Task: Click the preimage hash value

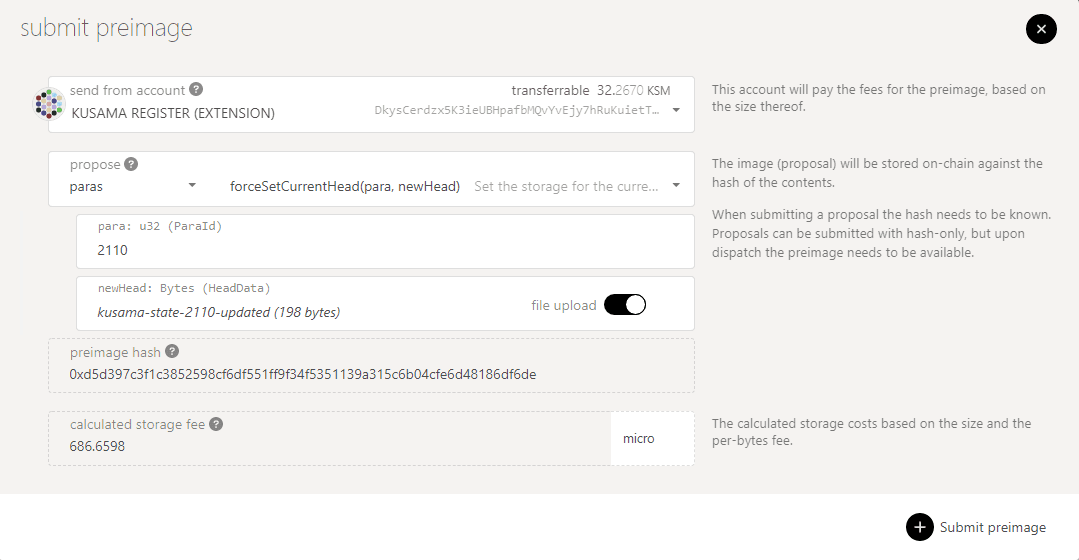Action: point(302,374)
